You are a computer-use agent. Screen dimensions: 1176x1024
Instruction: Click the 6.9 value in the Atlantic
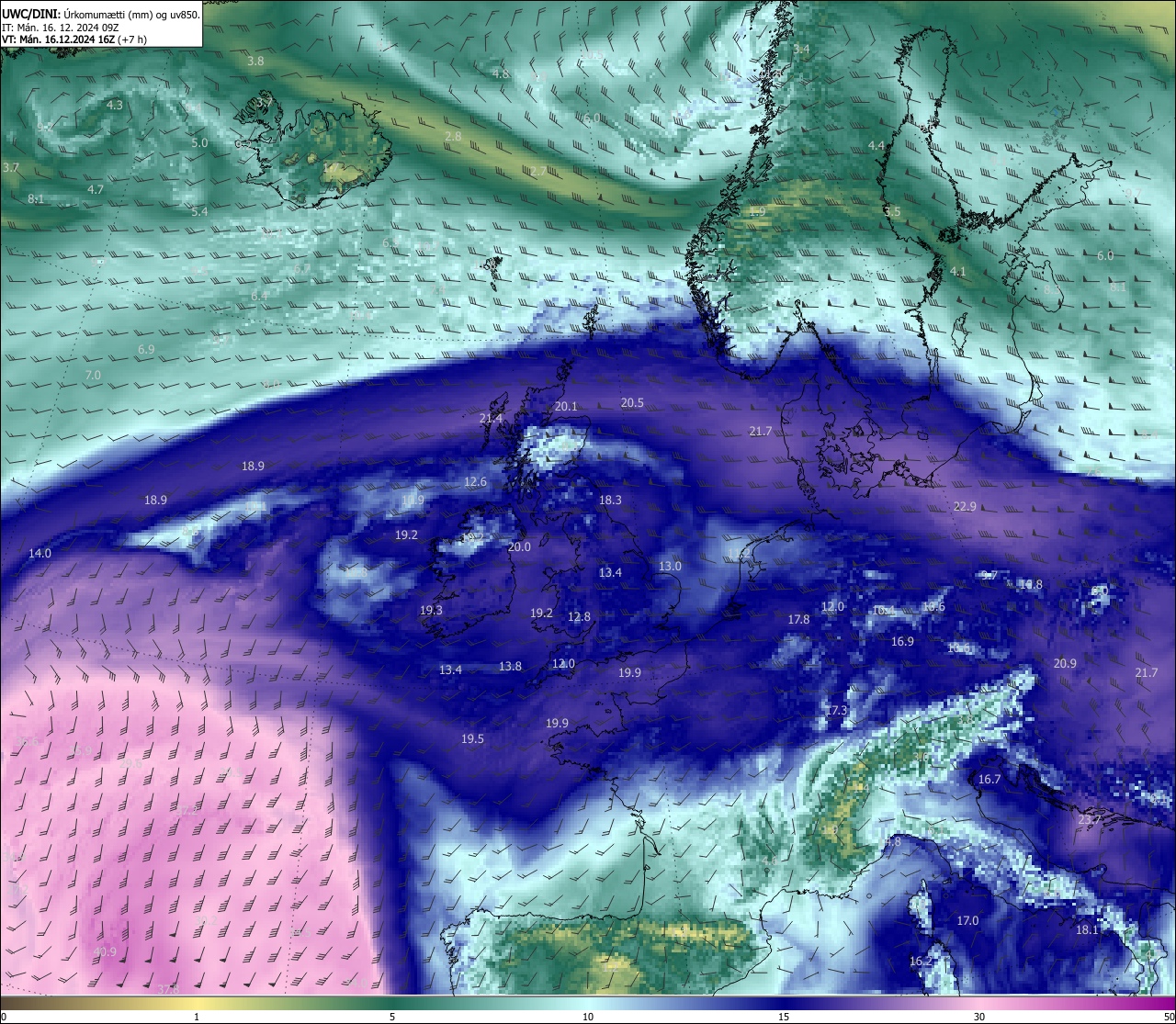146,350
